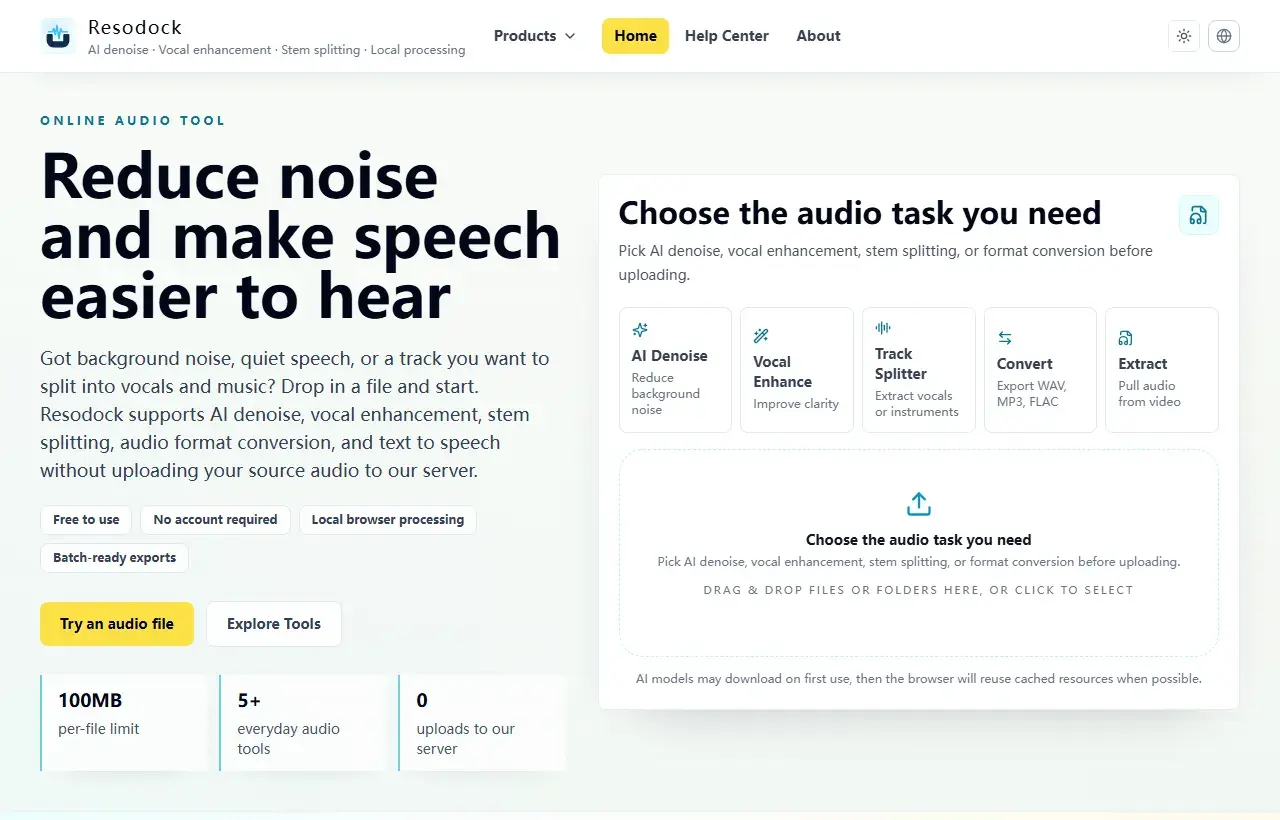Open the About page

(x=818, y=36)
